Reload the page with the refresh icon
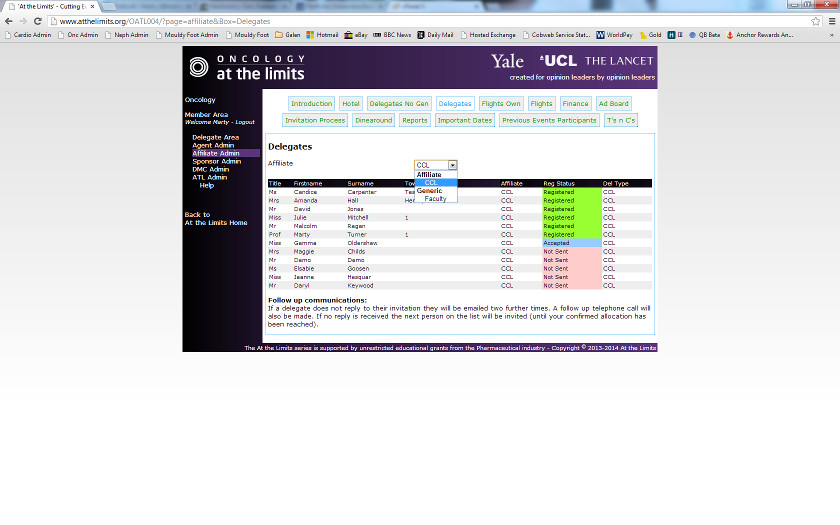 (38, 21)
